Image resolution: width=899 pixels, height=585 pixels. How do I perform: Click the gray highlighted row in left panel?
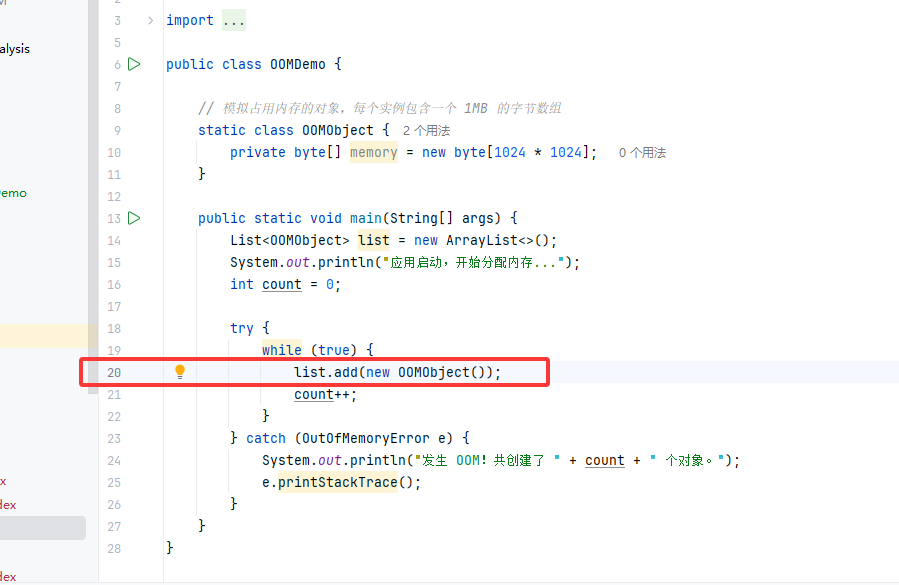(42, 528)
